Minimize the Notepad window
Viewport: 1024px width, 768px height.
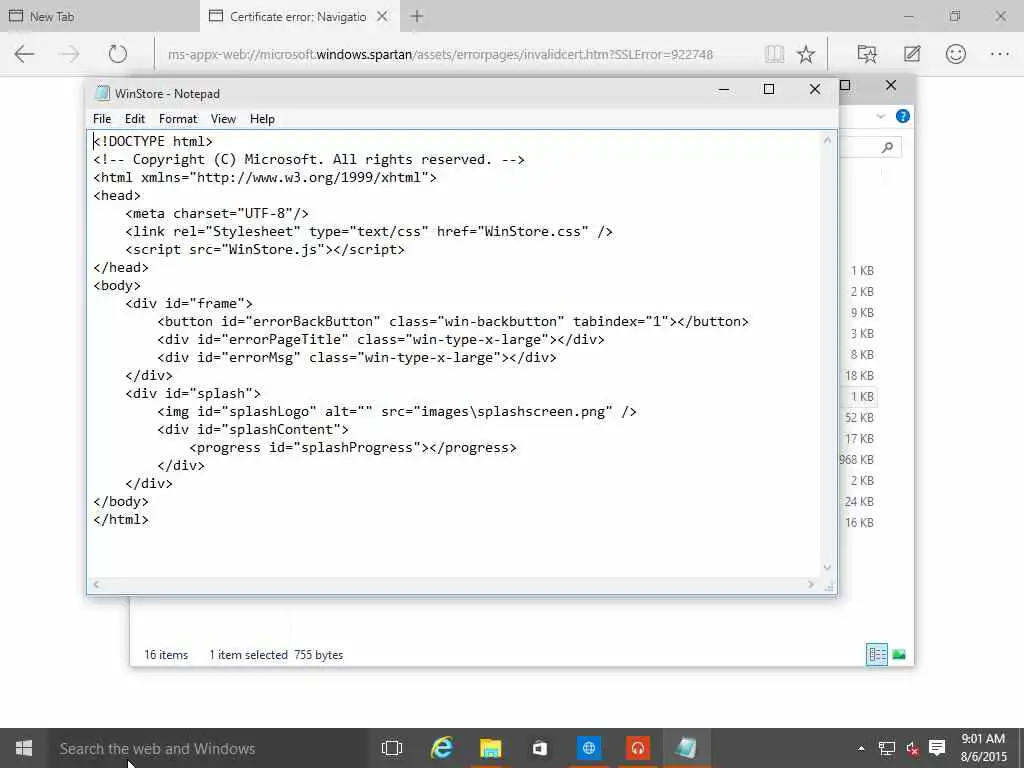(x=724, y=89)
